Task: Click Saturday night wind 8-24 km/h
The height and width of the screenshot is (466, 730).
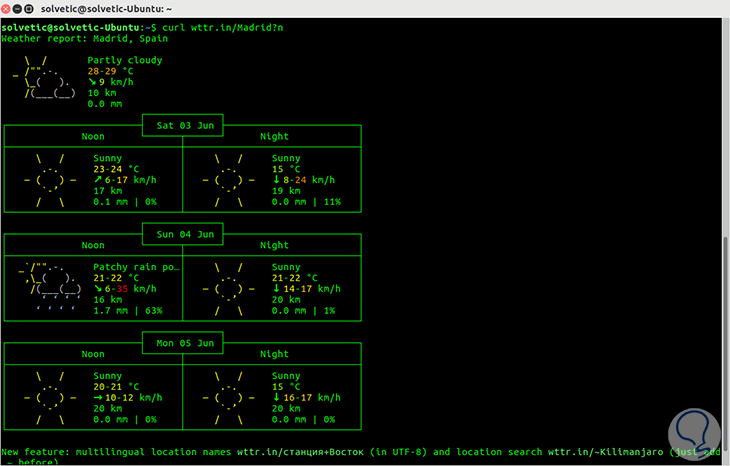Action: pos(304,180)
